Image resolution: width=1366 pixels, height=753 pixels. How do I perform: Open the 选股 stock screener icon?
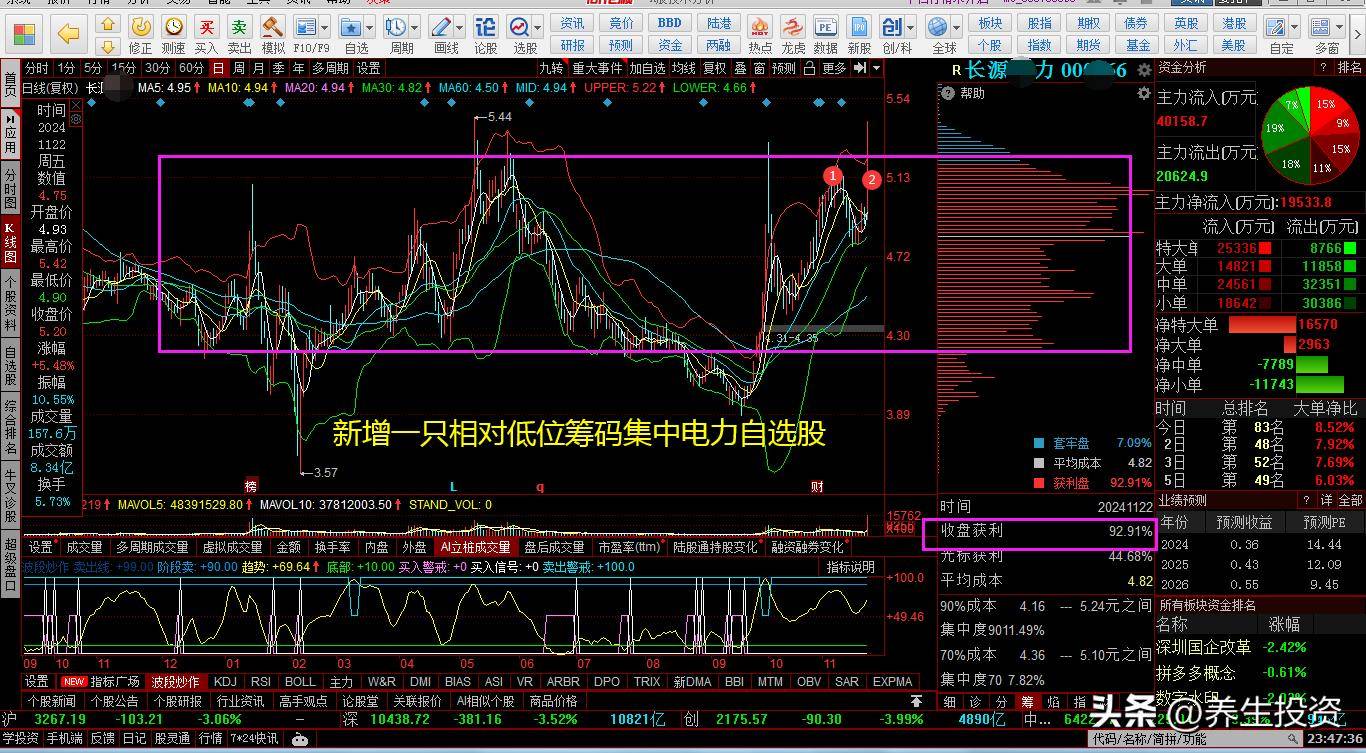point(520,27)
